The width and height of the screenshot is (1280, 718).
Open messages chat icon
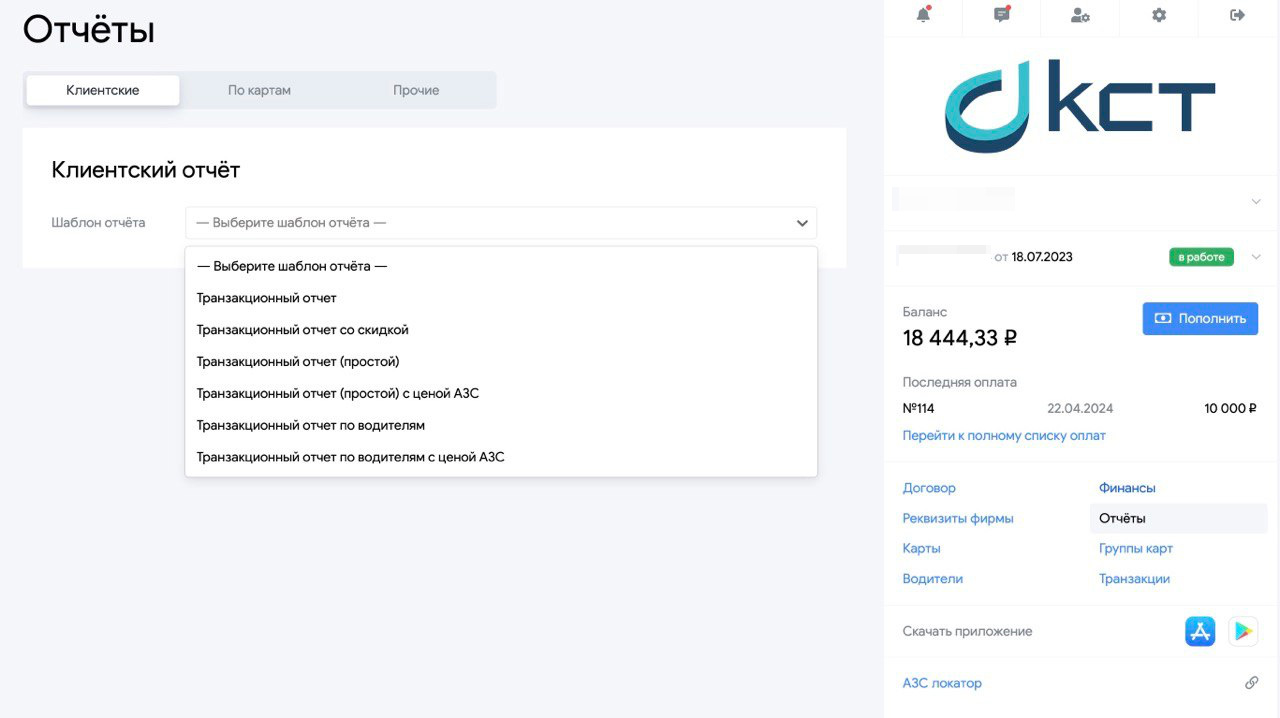point(1001,15)
